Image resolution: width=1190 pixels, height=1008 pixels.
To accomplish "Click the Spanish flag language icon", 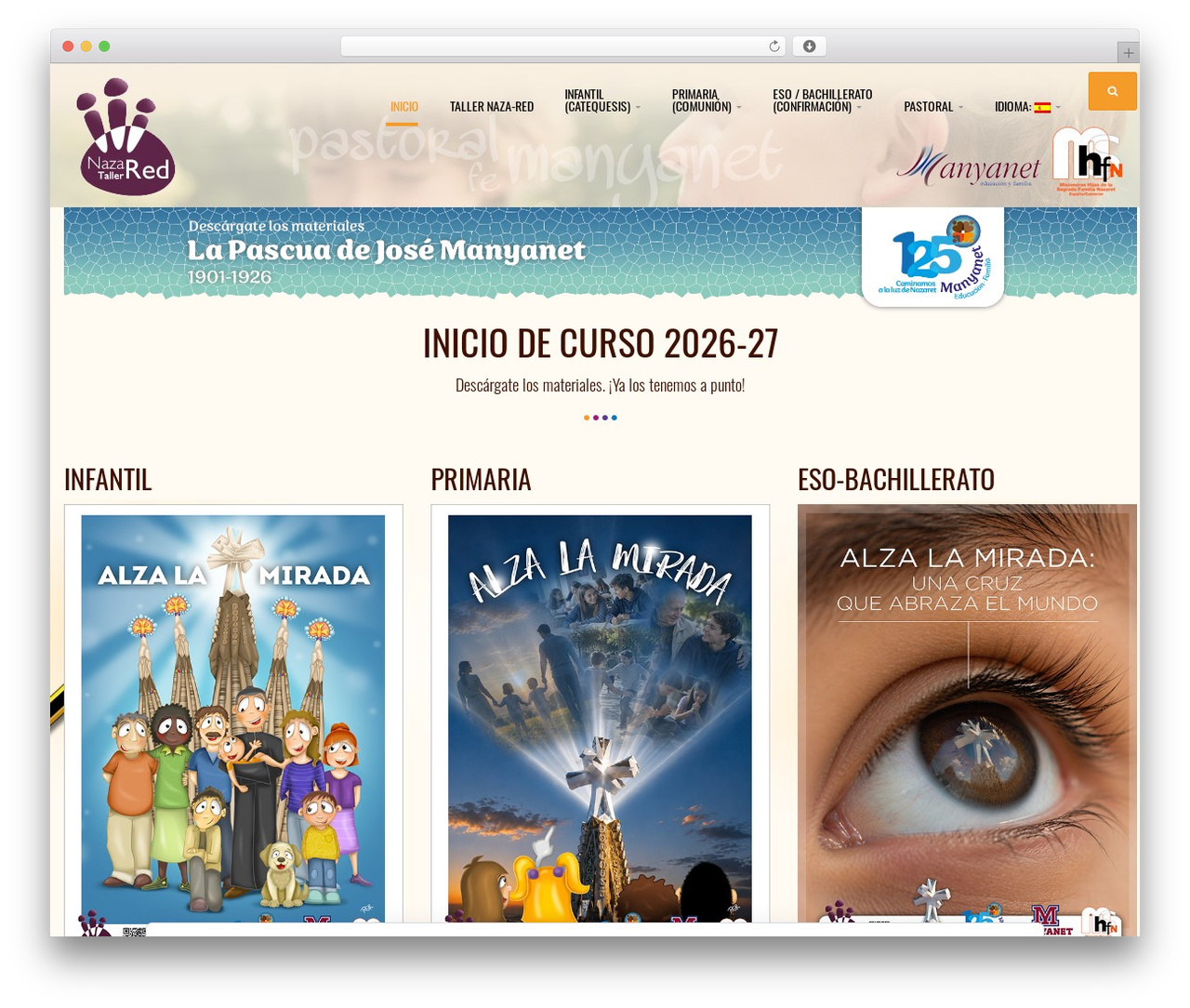I will point(1042,107).
